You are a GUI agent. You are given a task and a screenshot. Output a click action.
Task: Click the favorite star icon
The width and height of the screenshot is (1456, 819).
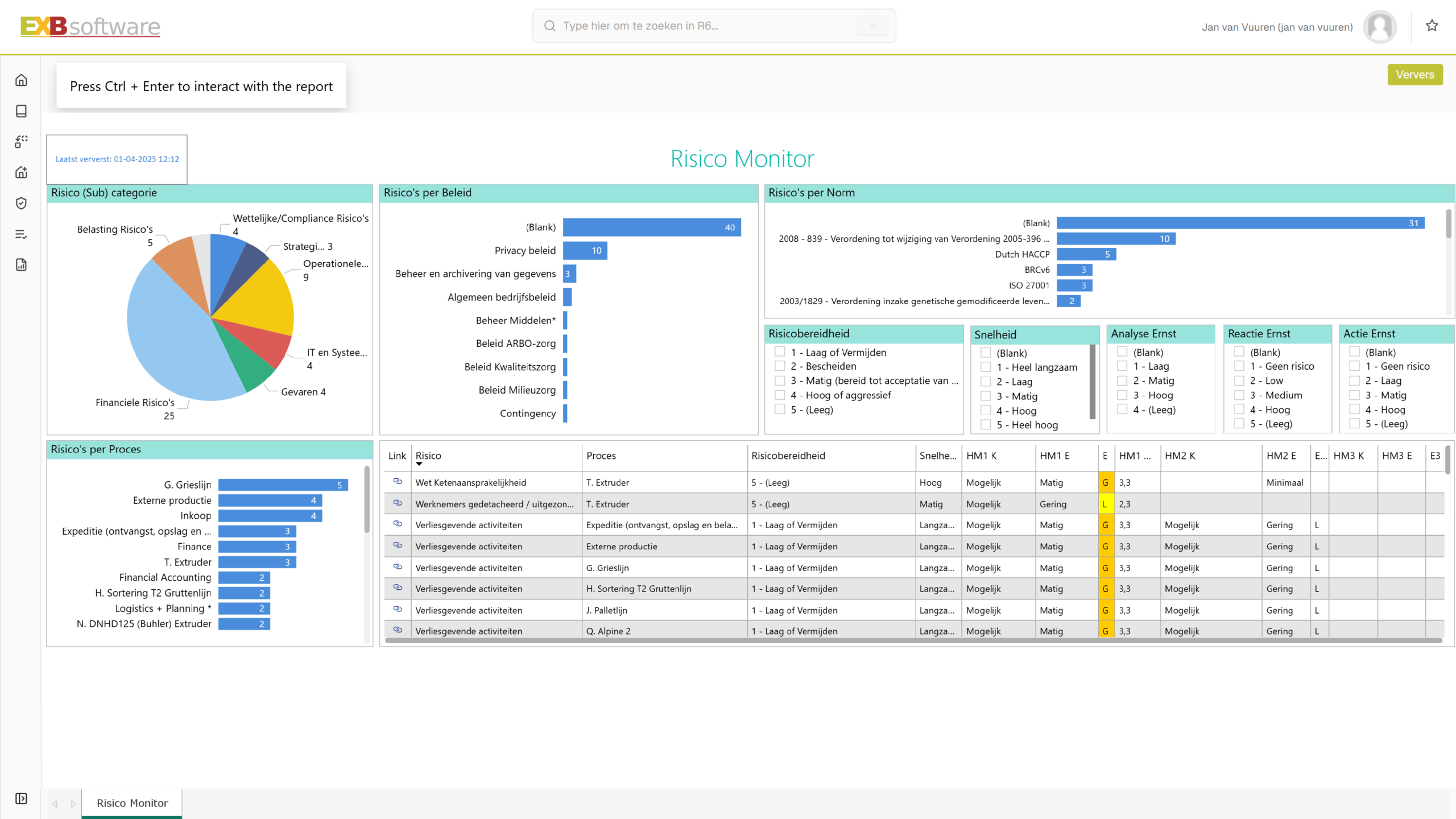(x=1432, y=26)
